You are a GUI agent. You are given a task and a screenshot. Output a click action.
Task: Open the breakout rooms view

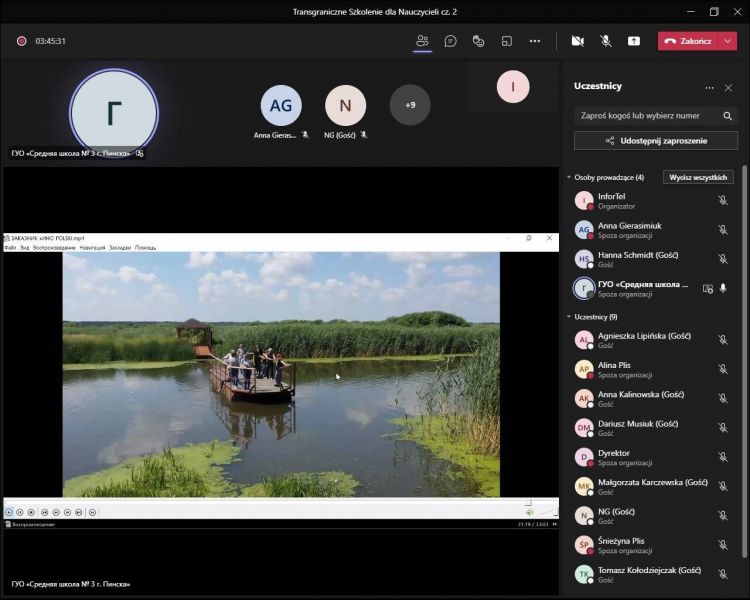point(507,41)
